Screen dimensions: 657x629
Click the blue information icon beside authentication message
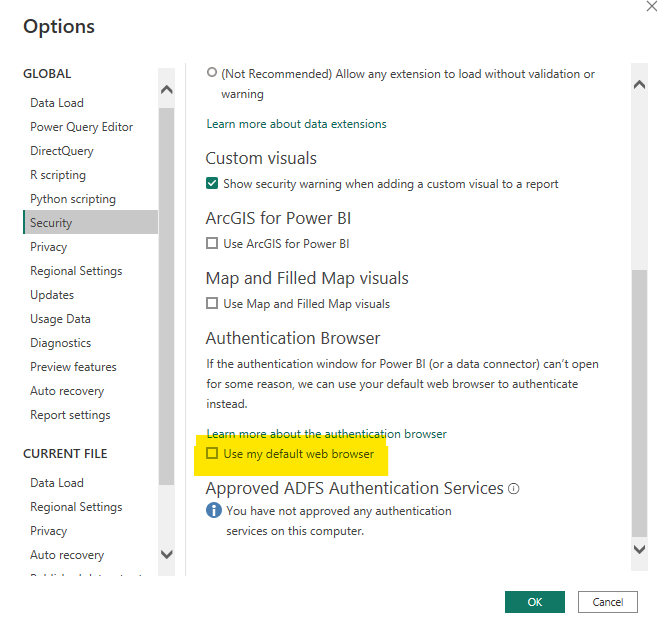click(x=214, y=510)
